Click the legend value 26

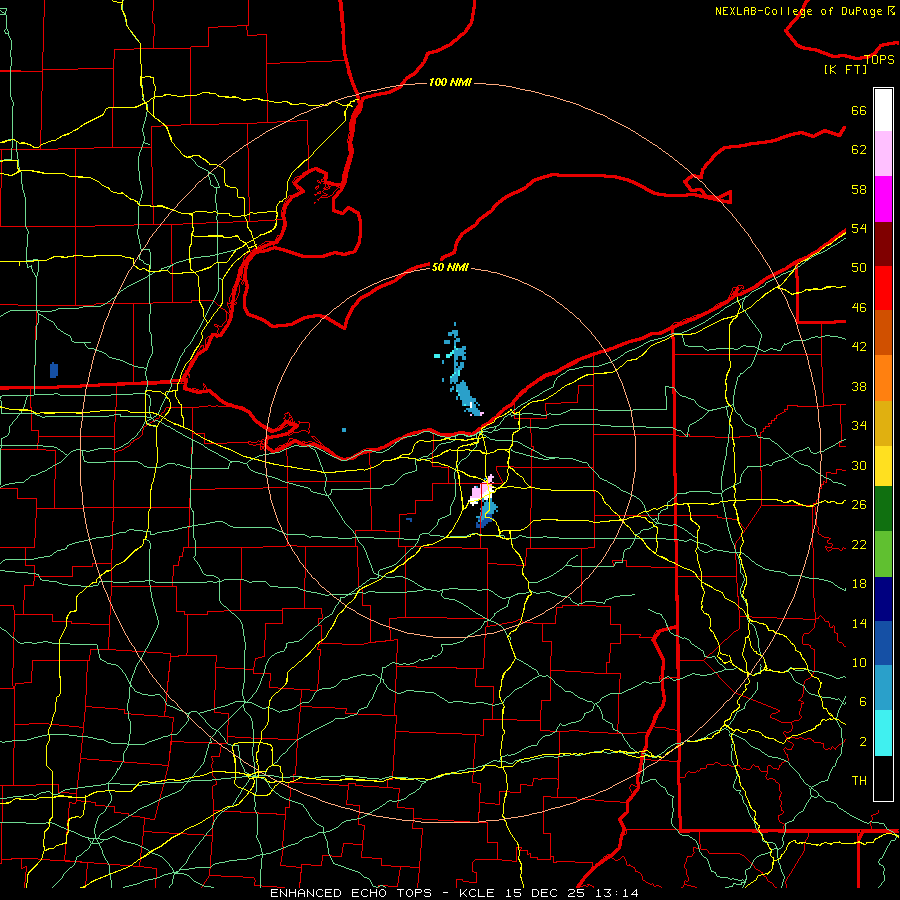(x=859, y=505)
